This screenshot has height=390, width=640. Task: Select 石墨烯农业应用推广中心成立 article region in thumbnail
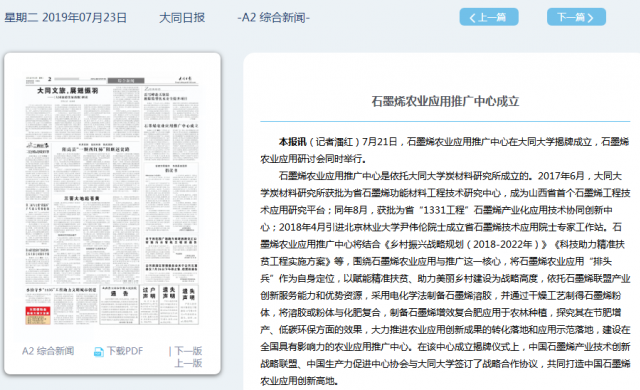coord(171,141)
